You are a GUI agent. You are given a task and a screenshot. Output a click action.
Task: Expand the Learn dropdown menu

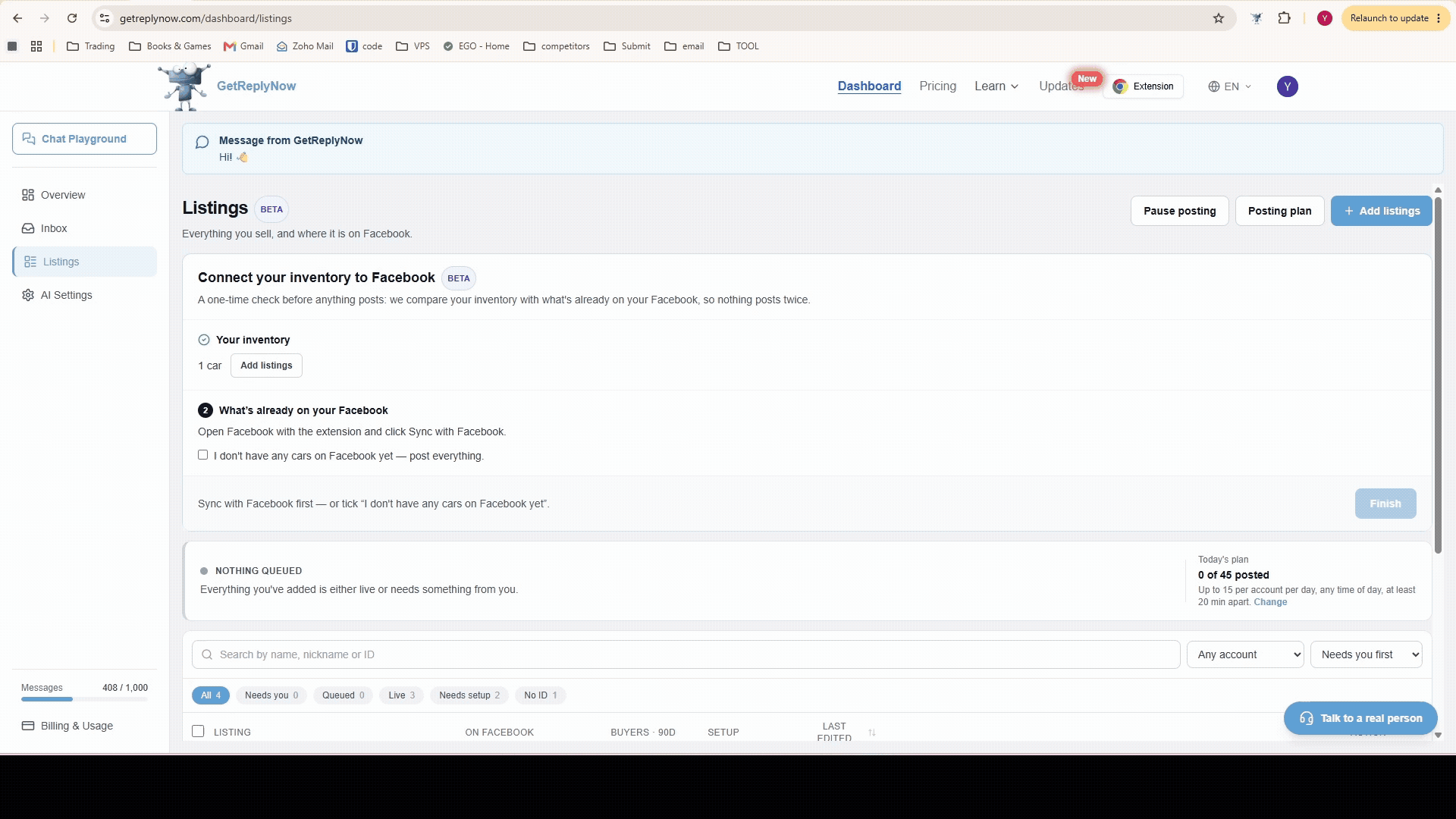(996, 86)
